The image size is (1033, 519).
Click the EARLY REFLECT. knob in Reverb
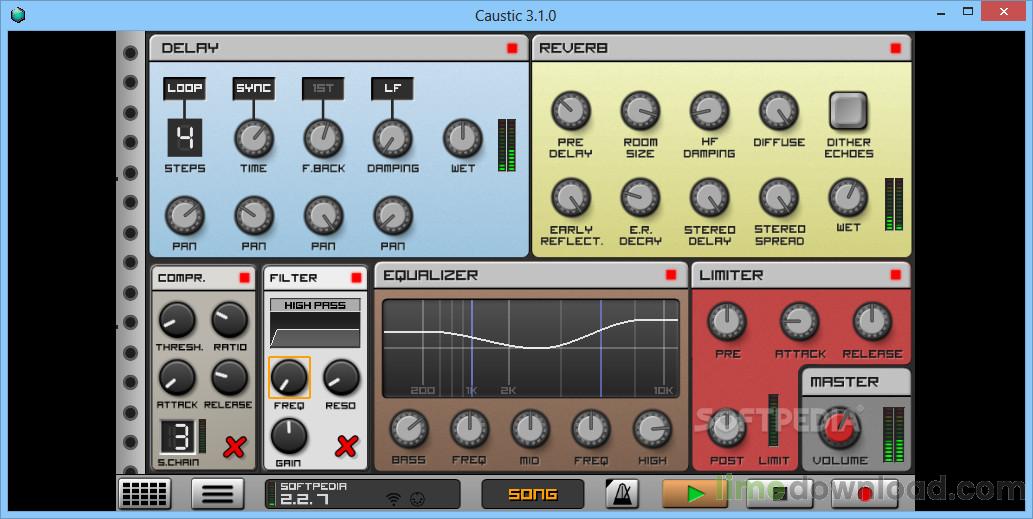point(571,198)
